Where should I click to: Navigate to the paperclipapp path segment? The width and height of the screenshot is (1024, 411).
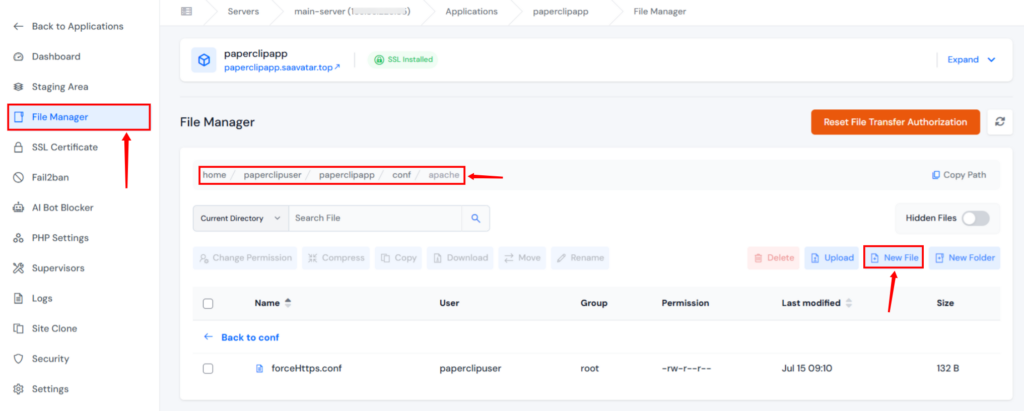point(347,175)
